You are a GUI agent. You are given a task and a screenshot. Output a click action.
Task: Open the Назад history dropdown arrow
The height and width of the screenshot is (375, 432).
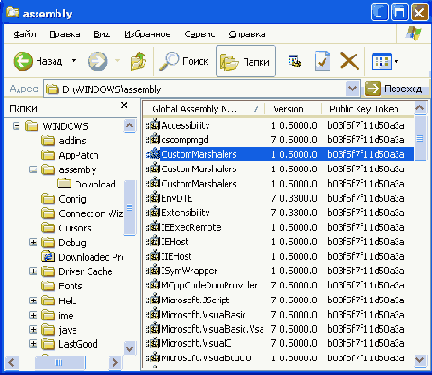tap(74, 61)
